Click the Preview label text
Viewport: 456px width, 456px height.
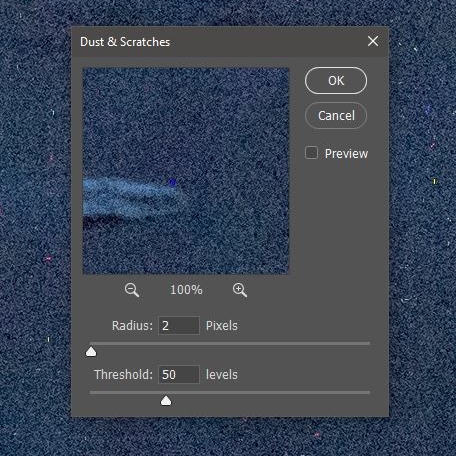[x=346, y=154]
